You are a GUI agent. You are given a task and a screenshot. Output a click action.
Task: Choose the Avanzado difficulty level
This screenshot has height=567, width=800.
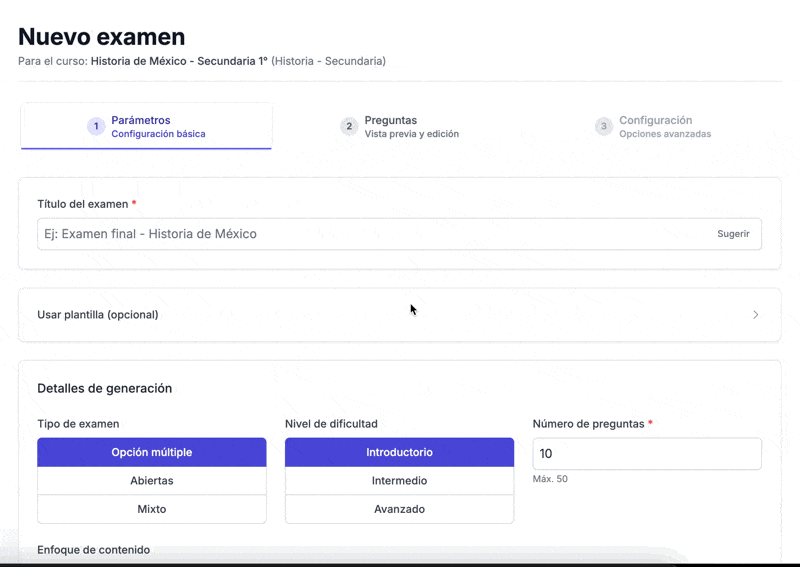(399, 509)
